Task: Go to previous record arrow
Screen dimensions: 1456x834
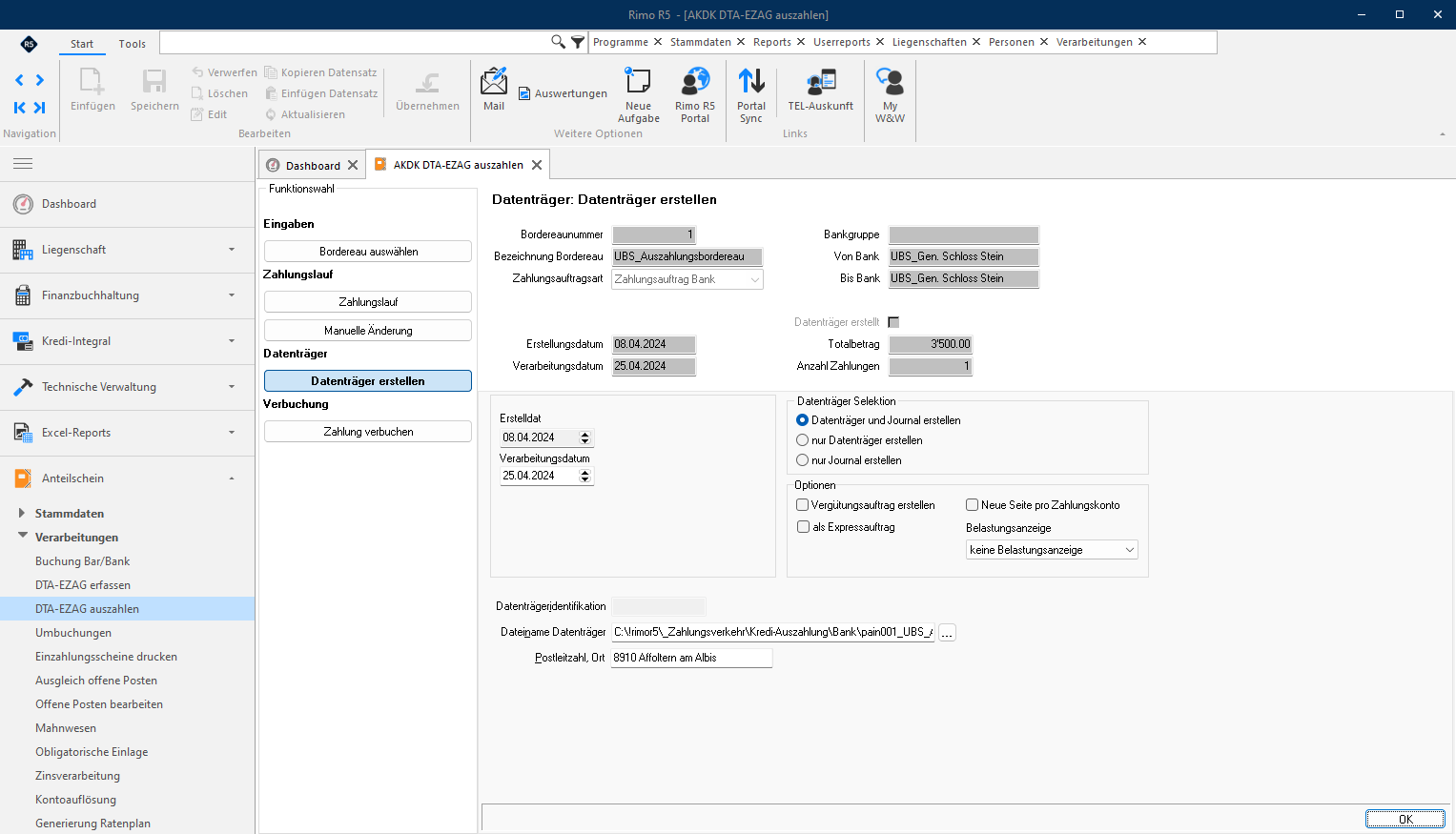Action: [19, 80]
